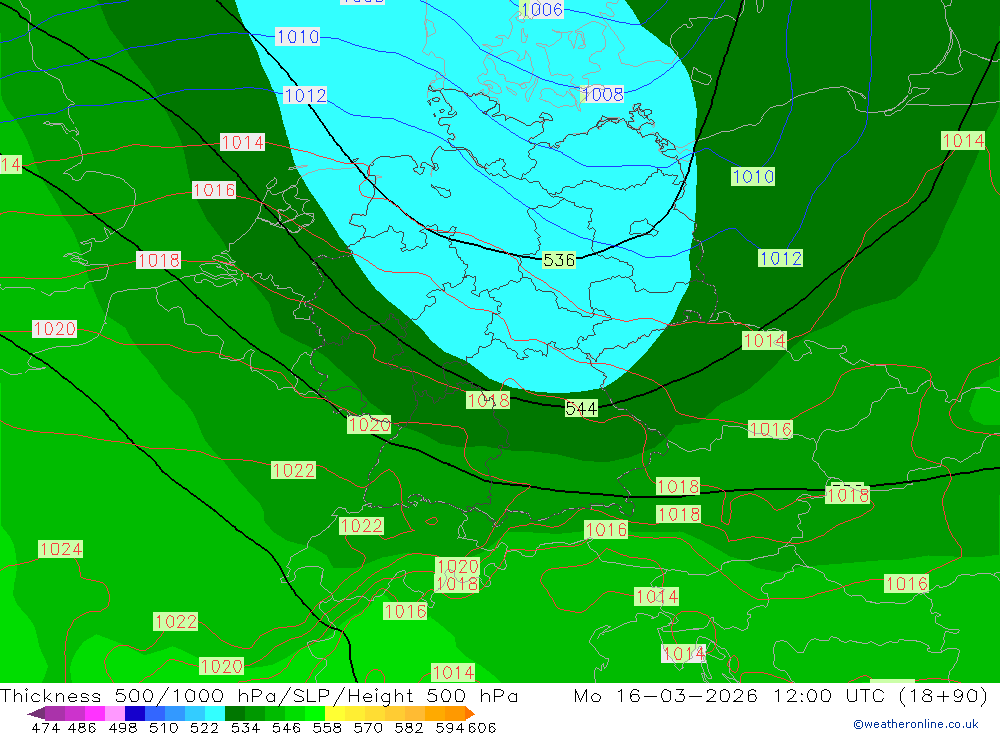Screen dimensions: 1000x733
Task: Click the bright magenta legend swatch
Action: (95, 713)
